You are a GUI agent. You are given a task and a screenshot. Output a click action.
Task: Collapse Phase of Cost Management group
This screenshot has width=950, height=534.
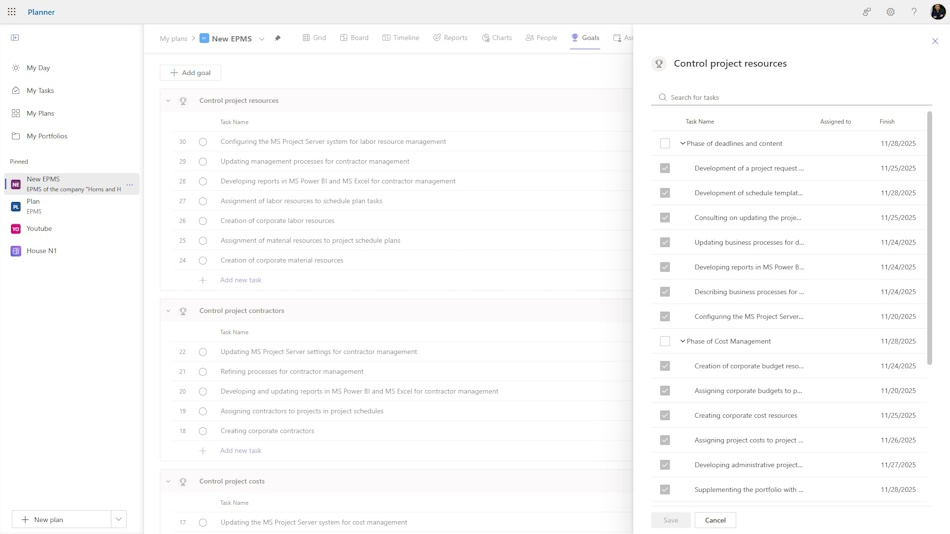[682, 341]
